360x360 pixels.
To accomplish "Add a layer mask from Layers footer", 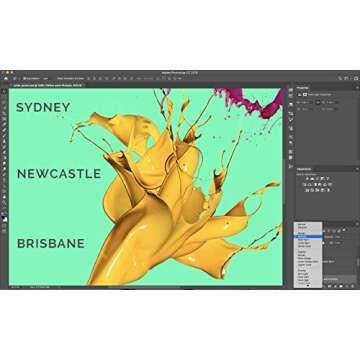I will [x=329, y=286].
